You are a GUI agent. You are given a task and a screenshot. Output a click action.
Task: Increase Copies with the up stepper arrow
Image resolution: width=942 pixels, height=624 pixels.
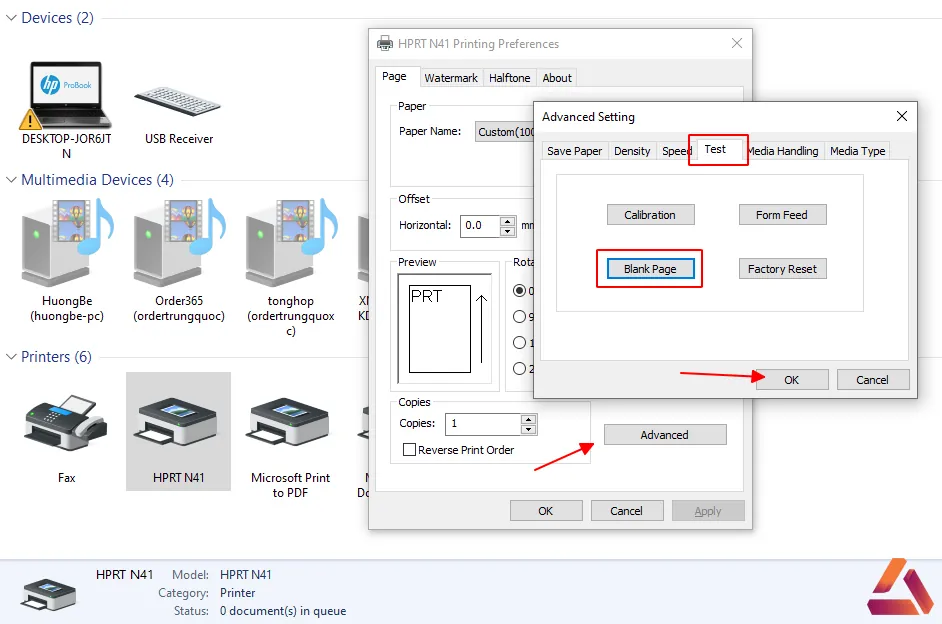528,419
